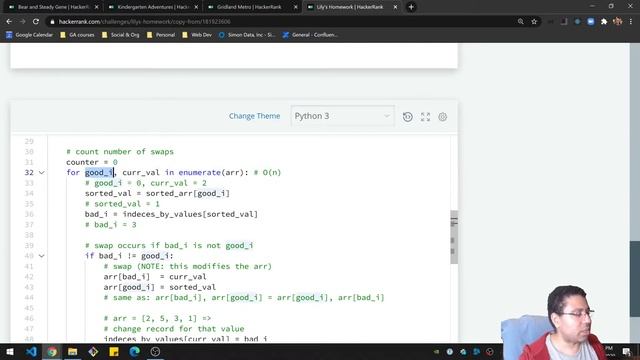Viewport: 640px width, 360px height.
Task: Open Microsoft Edge from taskbar
Action: (x=134, y=351)
